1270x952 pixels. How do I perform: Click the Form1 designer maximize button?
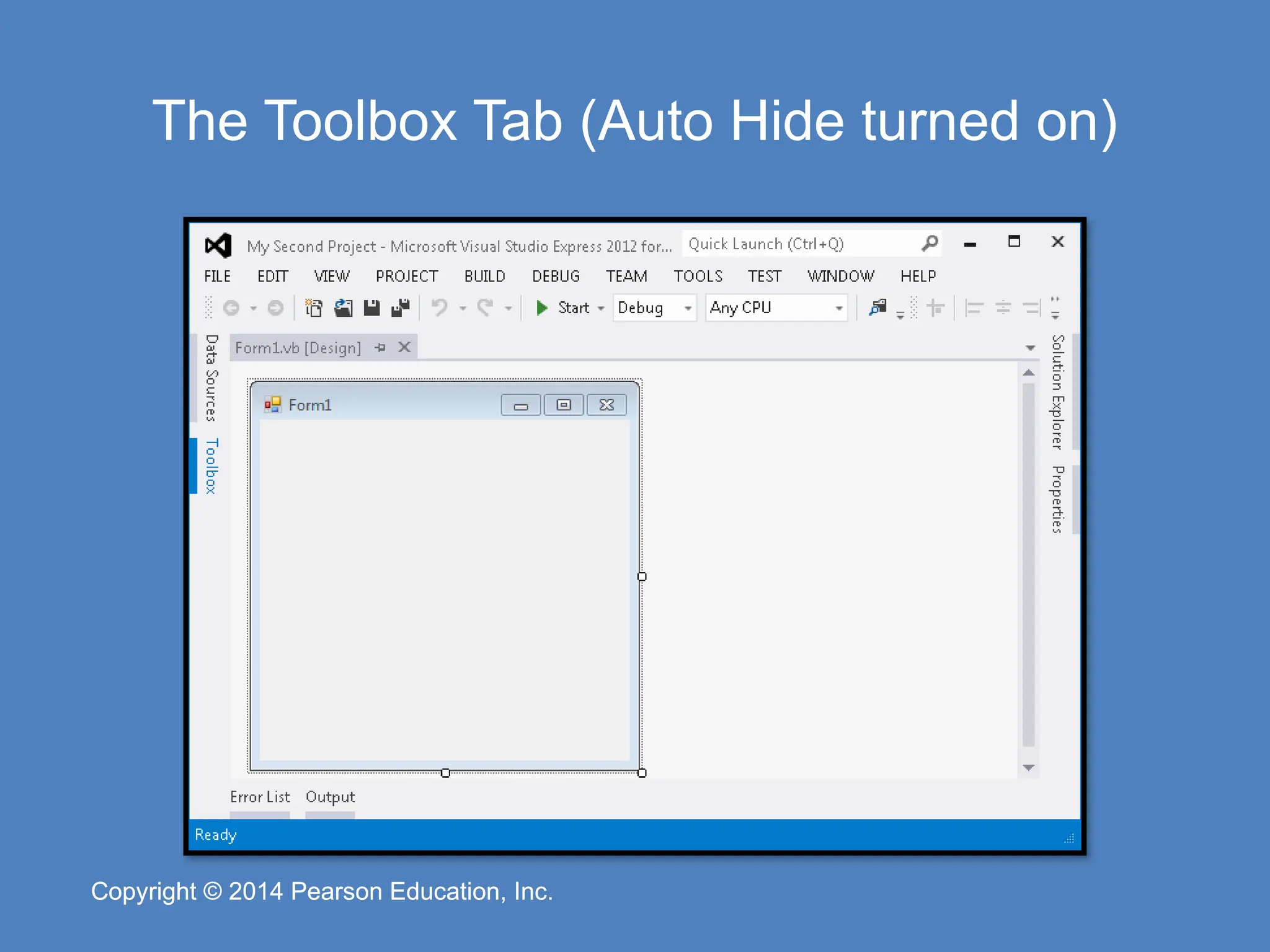[x=564, y=405]
